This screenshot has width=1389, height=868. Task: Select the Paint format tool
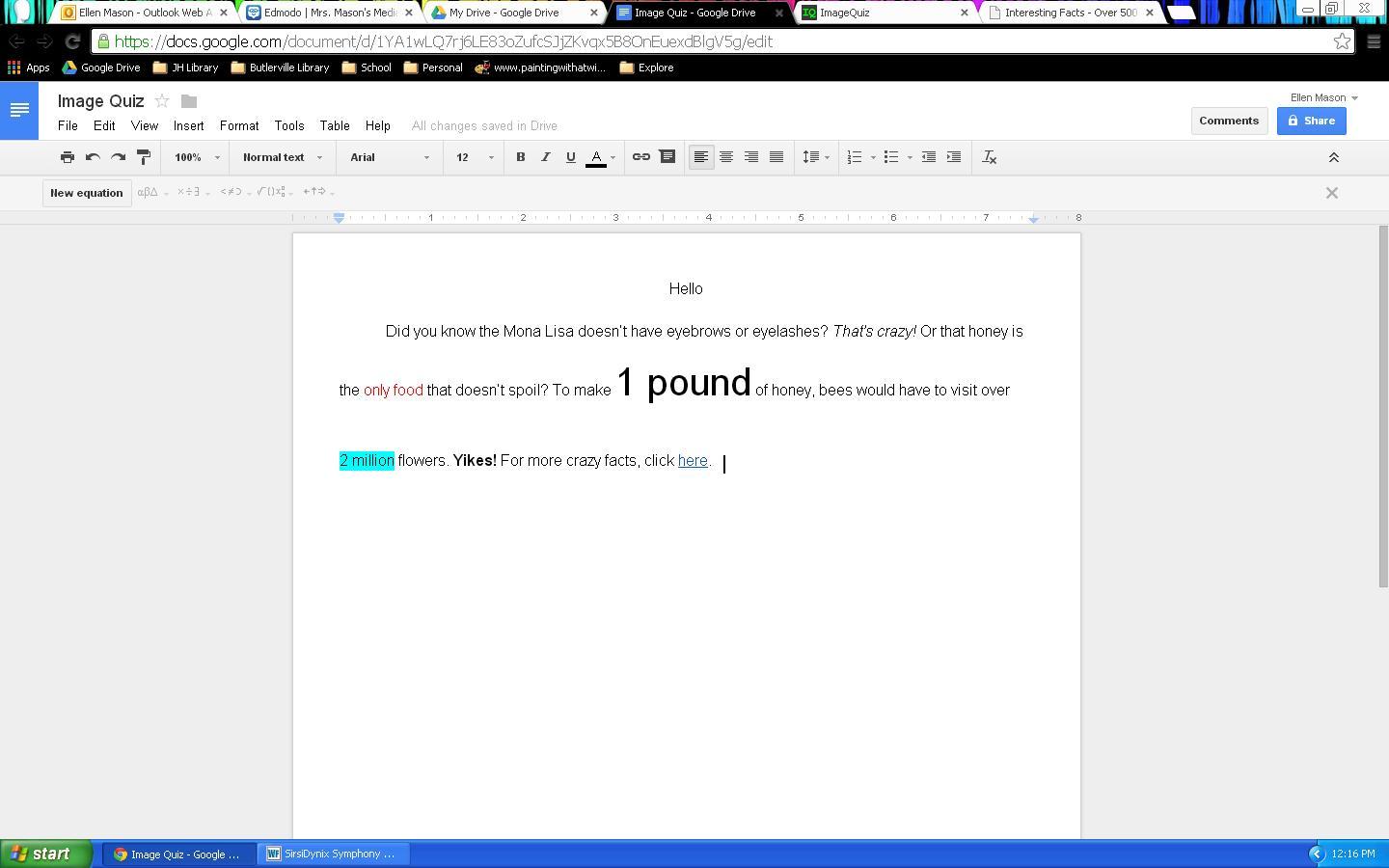coord(144,157)
